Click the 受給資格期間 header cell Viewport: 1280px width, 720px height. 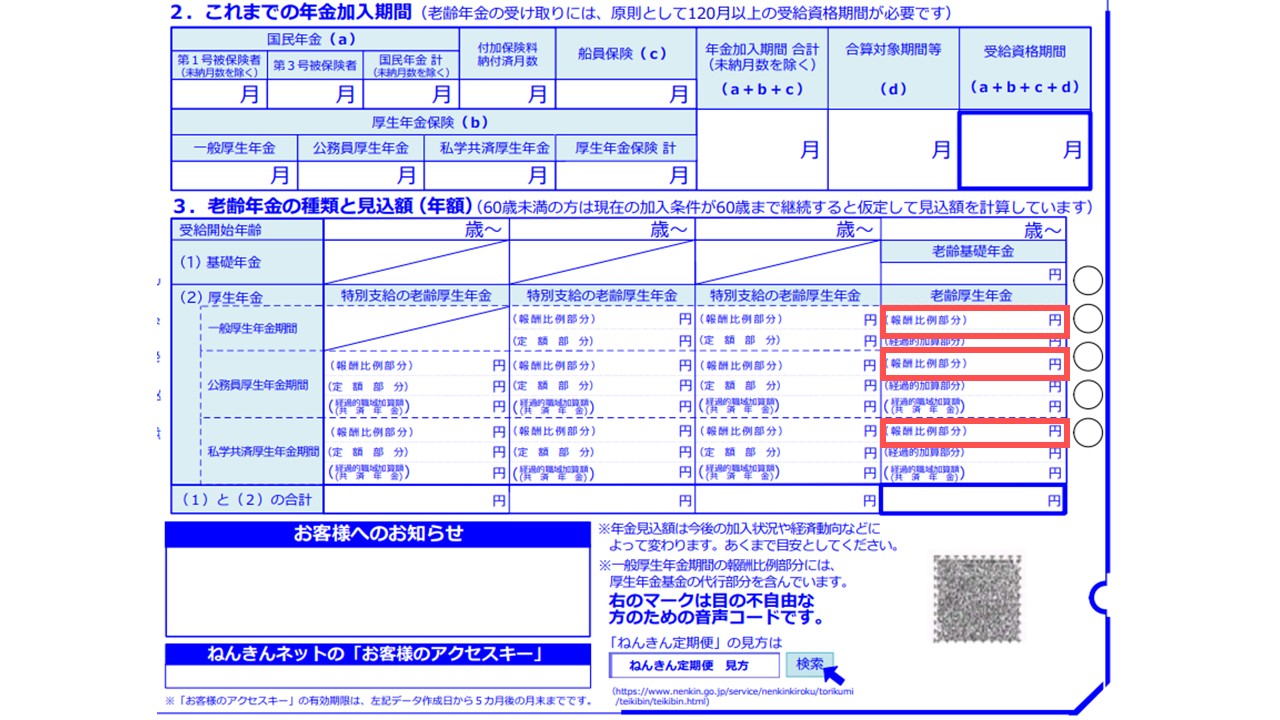click(x=1025, y=69)
